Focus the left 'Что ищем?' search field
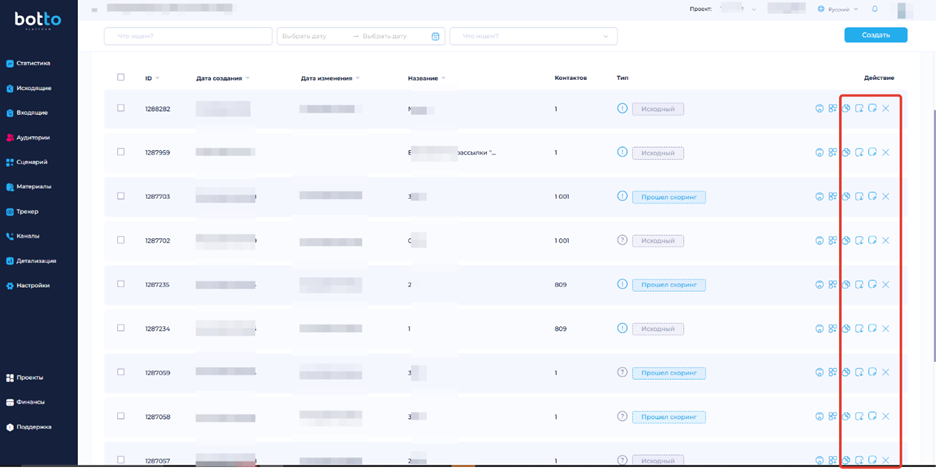The width and height of the screenshot is (936, 469). tap(188, 36)
